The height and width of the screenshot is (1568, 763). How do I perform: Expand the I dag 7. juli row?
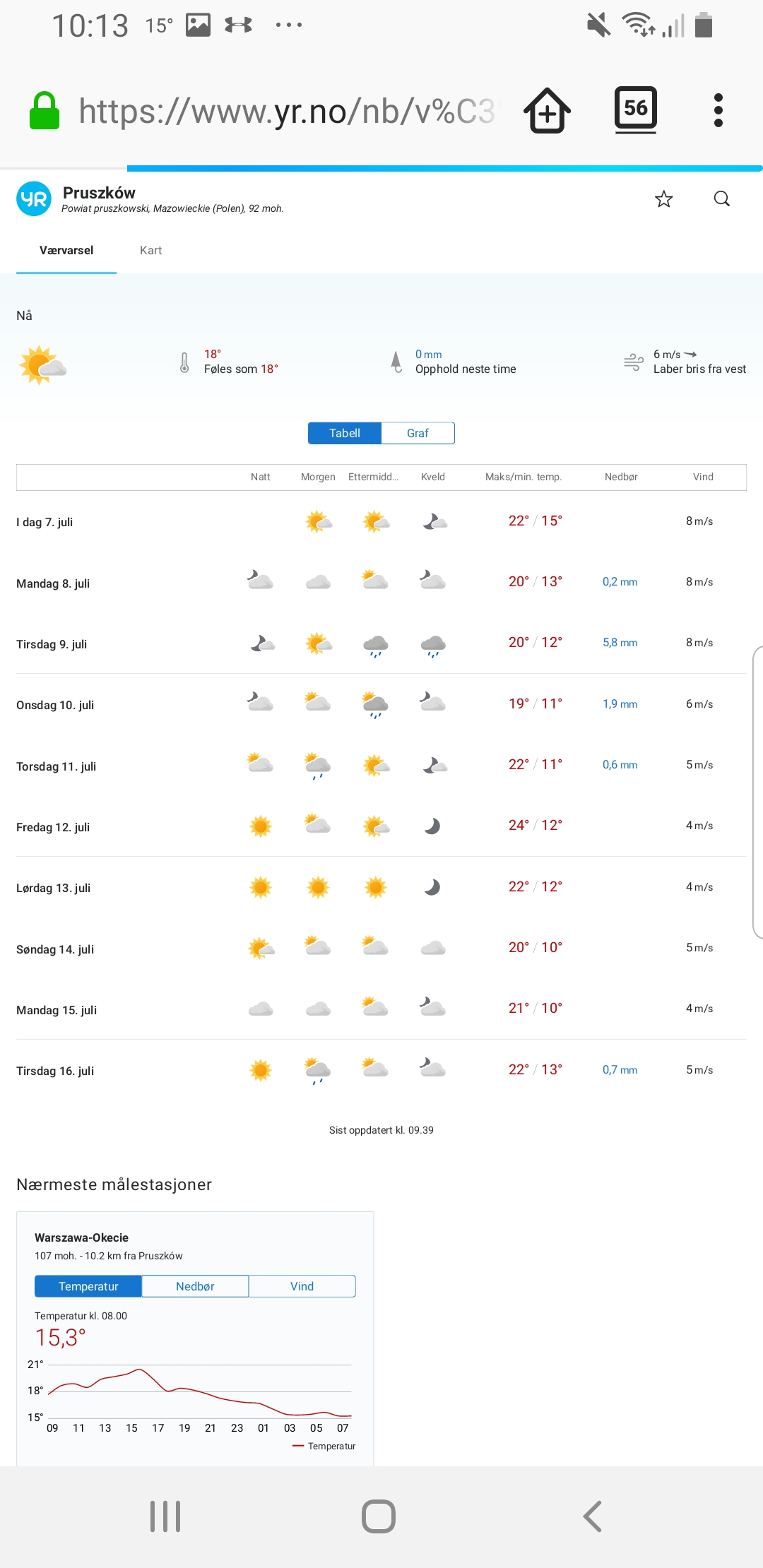click(x=381, y=522)
